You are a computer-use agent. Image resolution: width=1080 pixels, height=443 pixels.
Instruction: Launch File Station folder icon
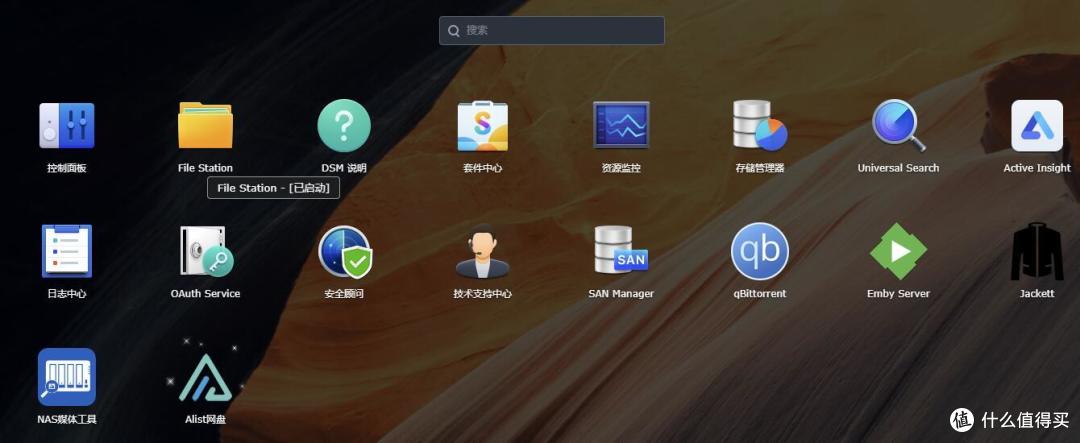pos(205,125)
